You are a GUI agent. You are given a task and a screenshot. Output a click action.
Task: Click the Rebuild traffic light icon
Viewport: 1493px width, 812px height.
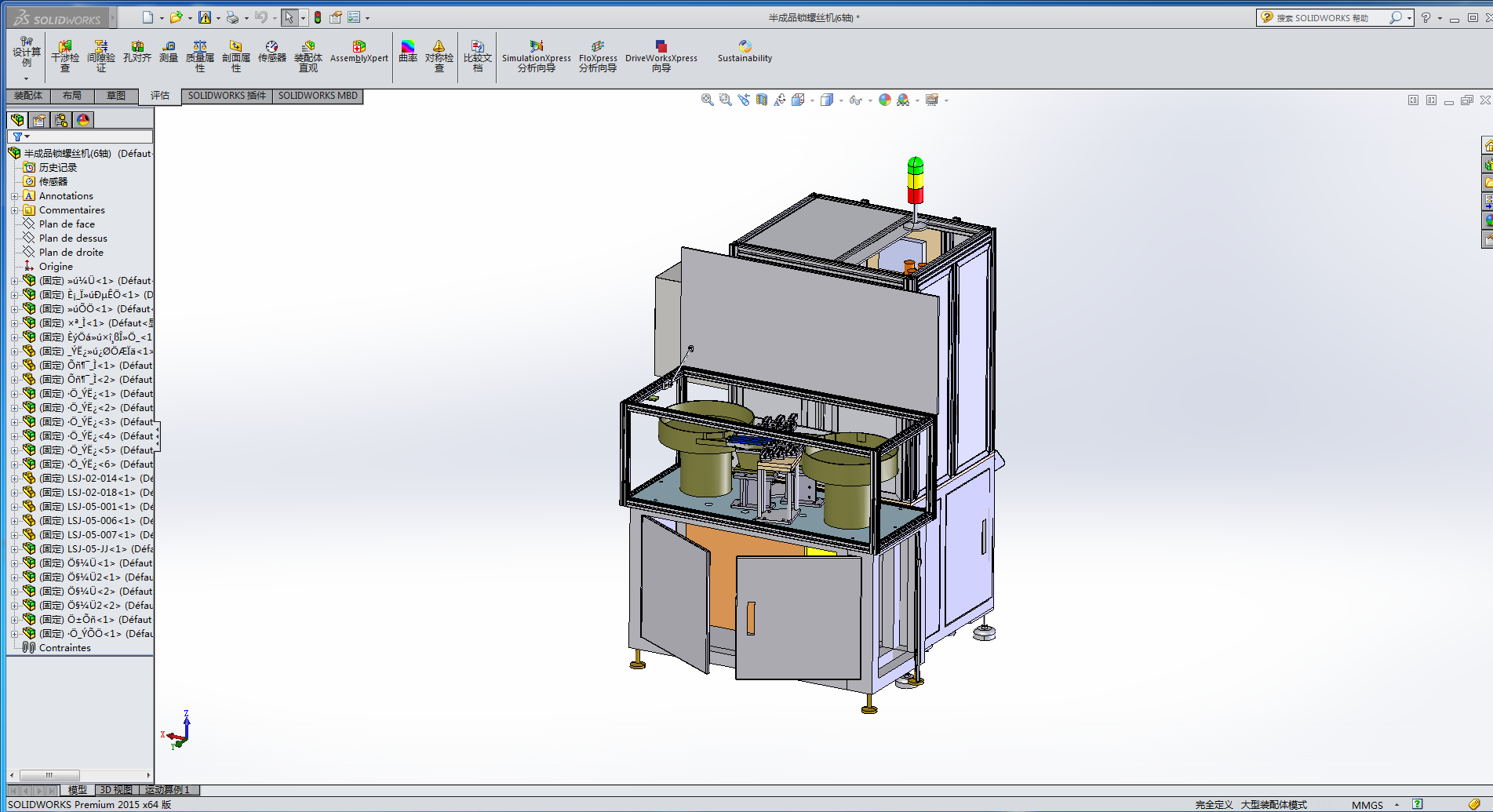[x=318, y=17]
